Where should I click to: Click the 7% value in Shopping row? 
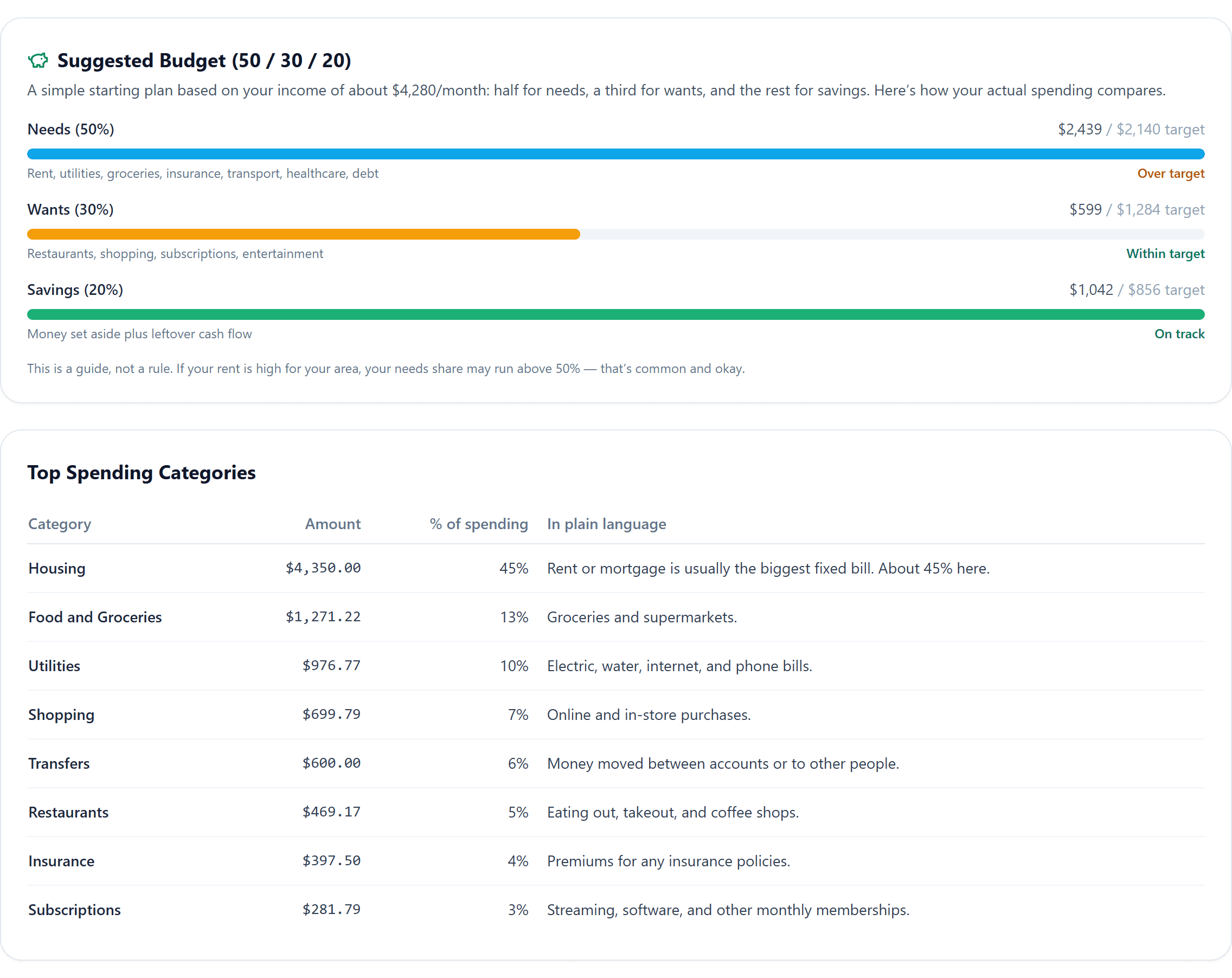[x=518, y=715]
